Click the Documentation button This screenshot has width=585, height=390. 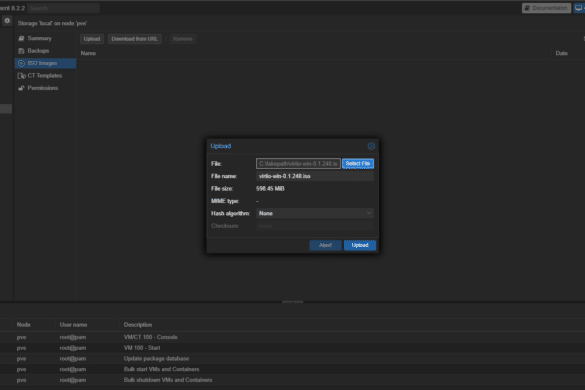click(546, 8)
